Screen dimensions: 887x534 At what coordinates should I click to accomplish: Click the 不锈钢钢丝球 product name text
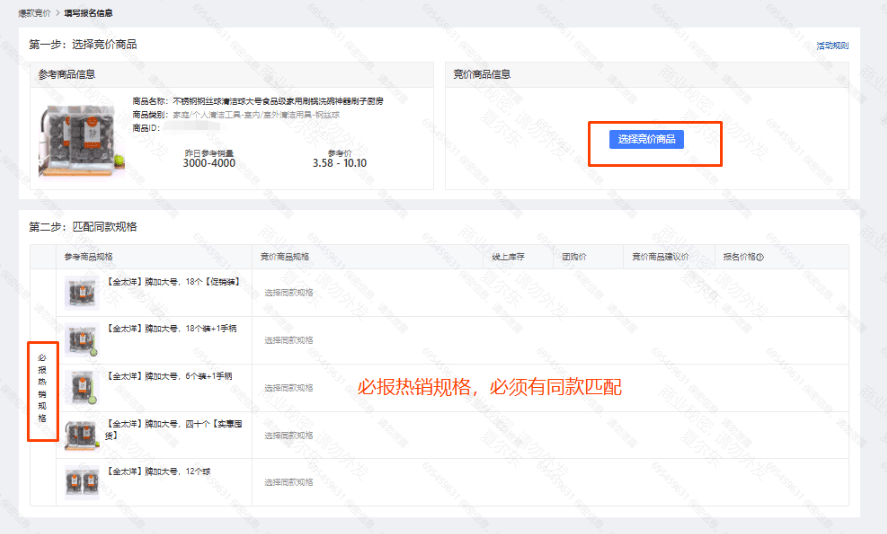click(x=277, y=101)
